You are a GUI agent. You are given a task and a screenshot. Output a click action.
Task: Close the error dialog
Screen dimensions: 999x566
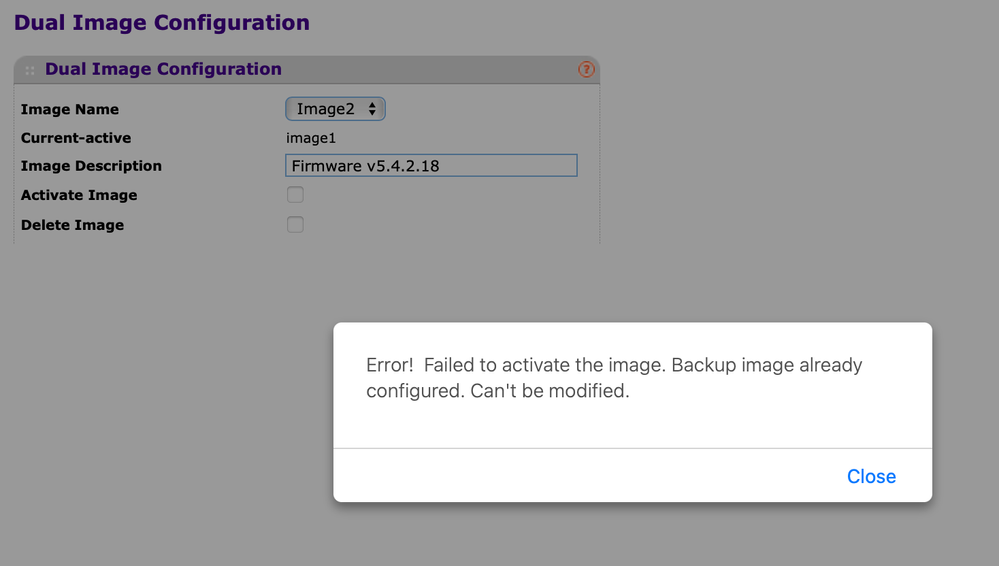[871, 477]
